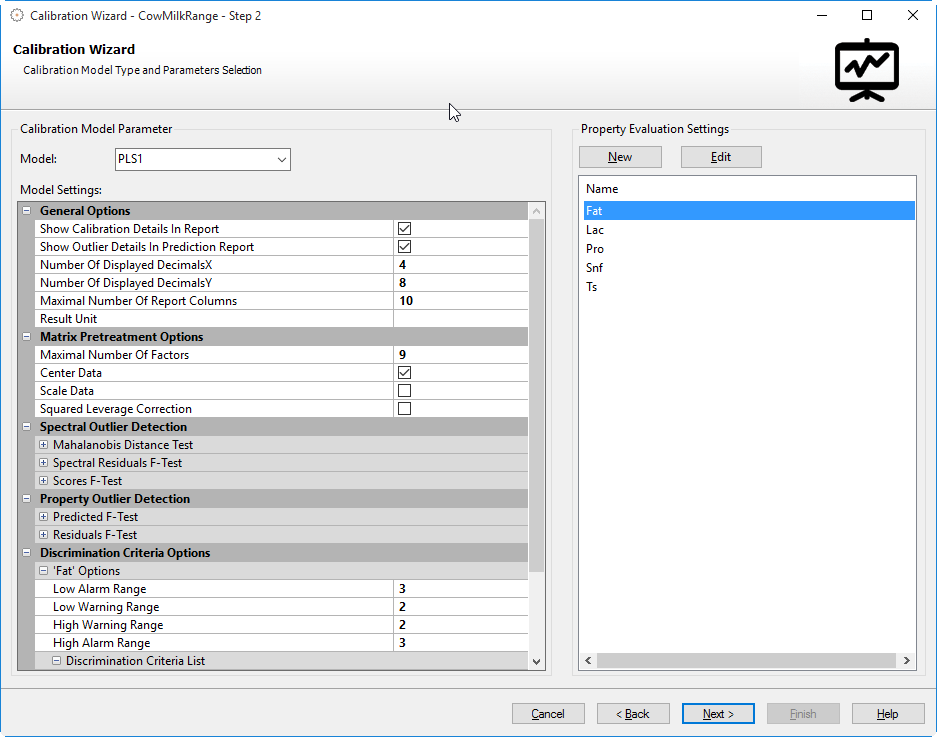Image resolution: width=937 pixels, height=737 pixels.
Task: Expand the Spectral Residuals F-Test node
Action: coord(43,463)
